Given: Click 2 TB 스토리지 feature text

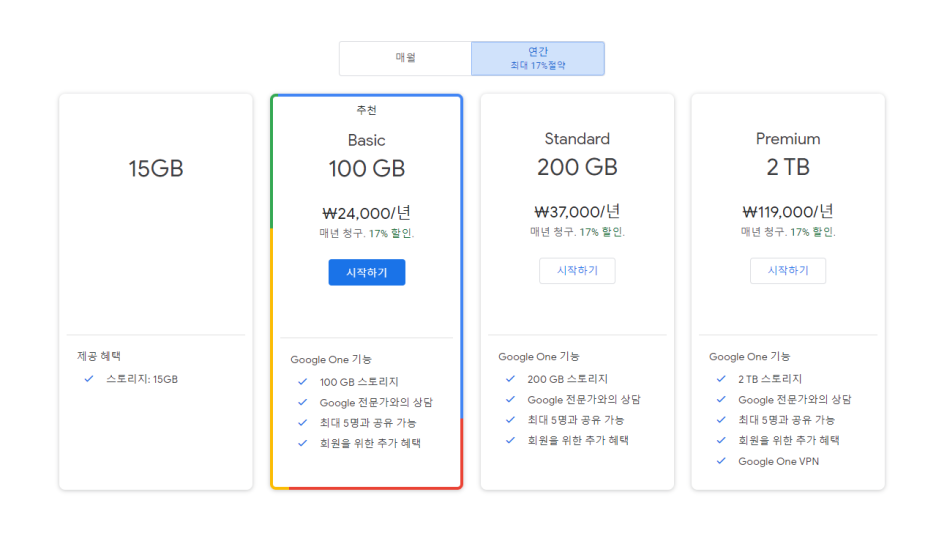Looking at the screenshot, I should 769,379.
